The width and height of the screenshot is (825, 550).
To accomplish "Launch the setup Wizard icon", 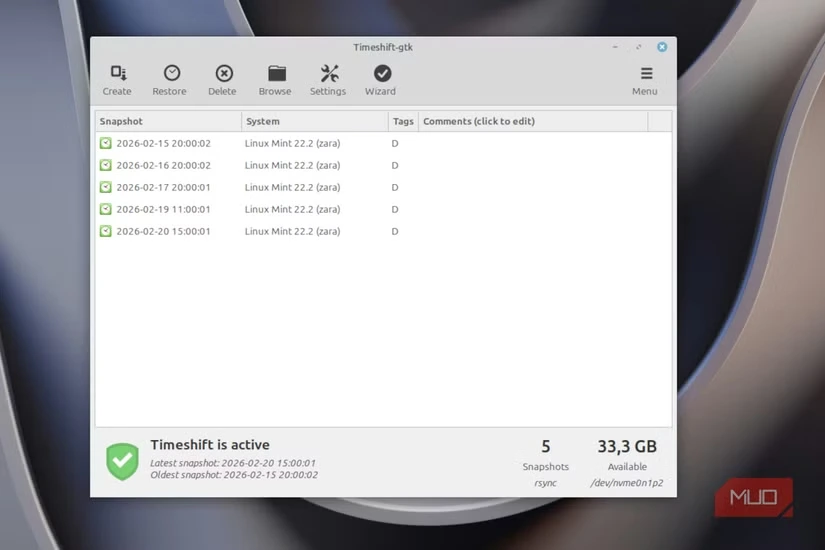I will (x=381, y=74).
